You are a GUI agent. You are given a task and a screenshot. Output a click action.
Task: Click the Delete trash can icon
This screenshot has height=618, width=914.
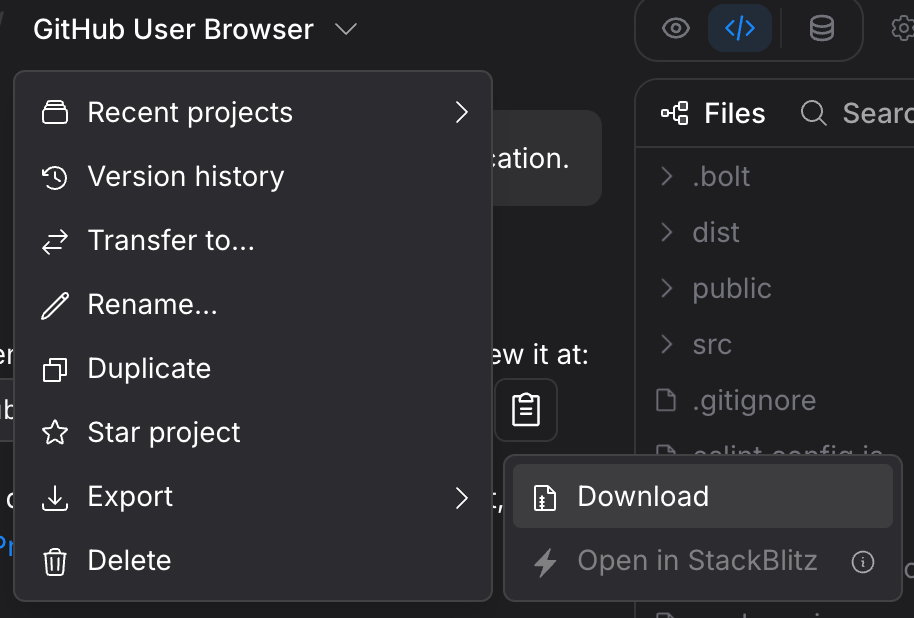55,561
